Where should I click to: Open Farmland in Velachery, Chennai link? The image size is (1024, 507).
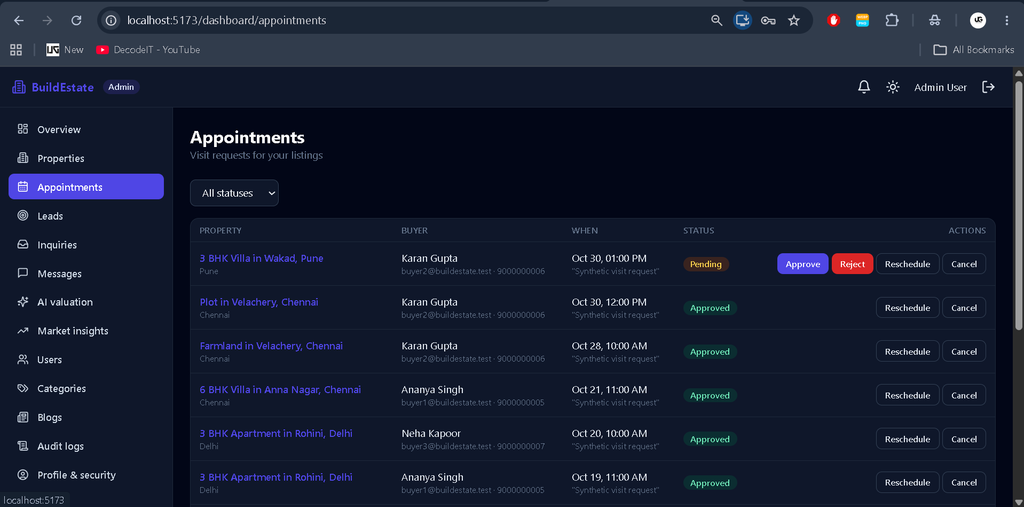[271, 346]
